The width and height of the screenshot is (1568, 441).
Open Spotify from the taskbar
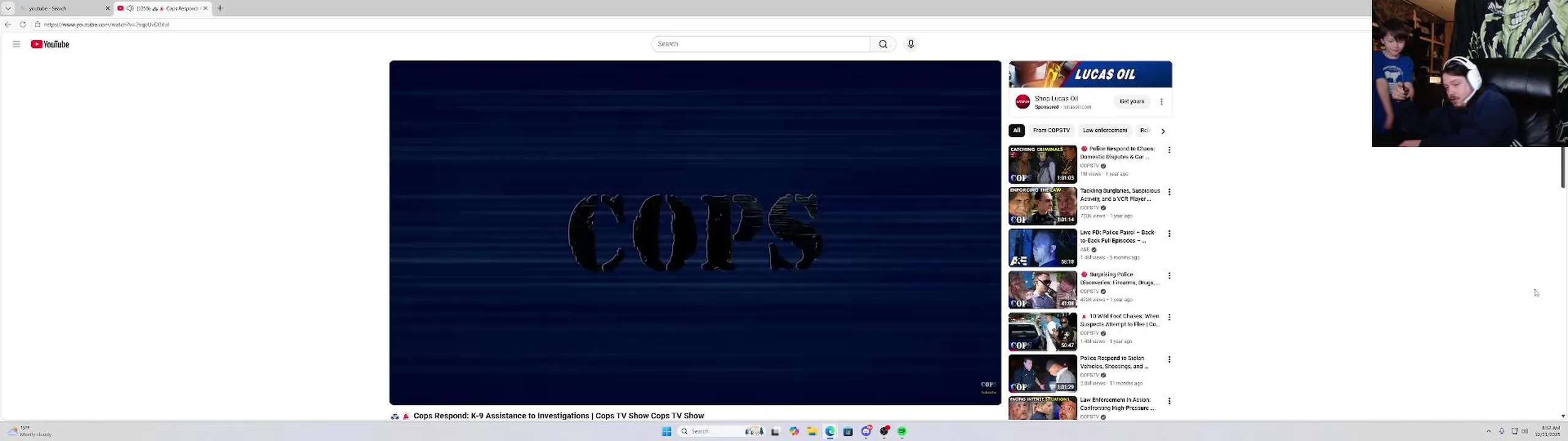pyautogui.click(x=902, y=432)
